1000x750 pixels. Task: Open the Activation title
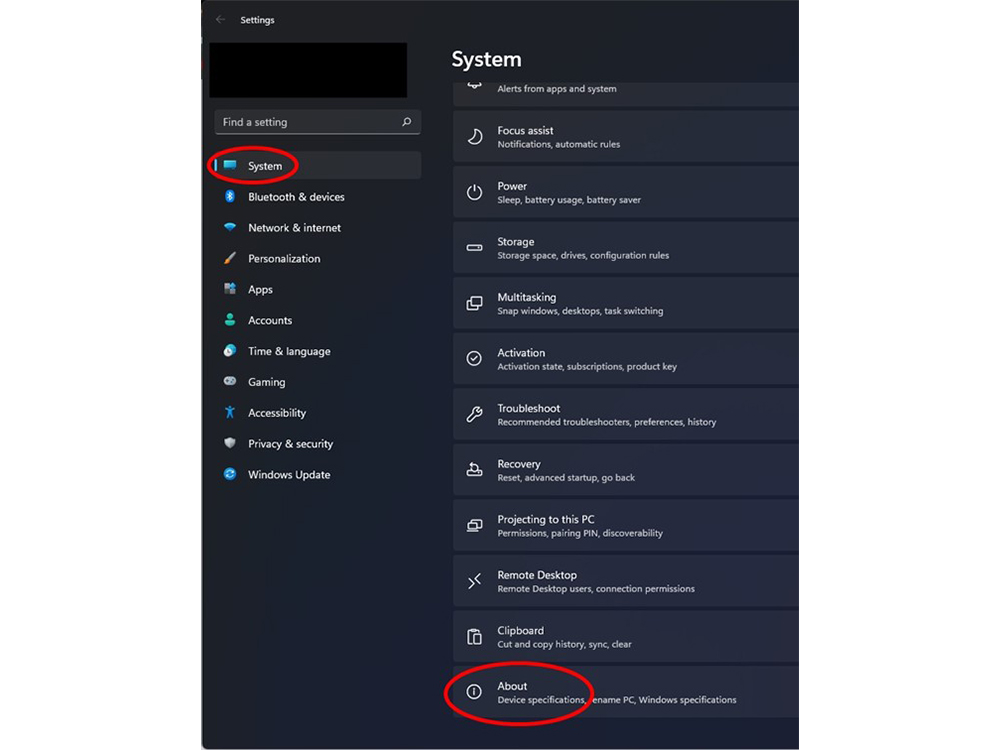coord(521,353)
